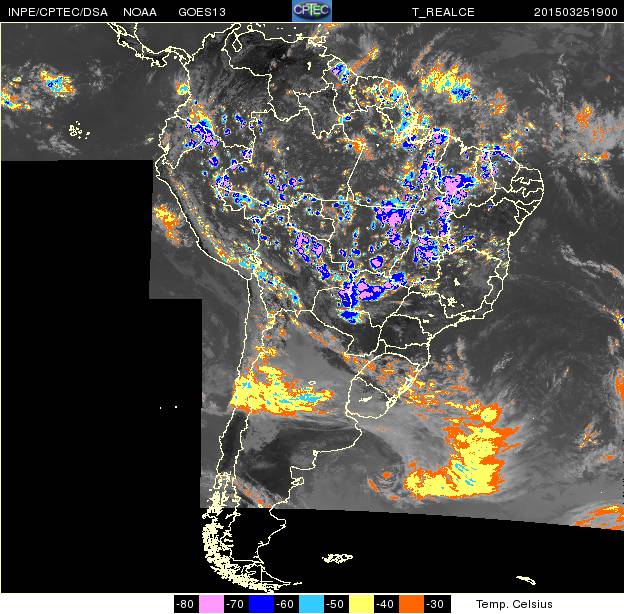Click the pink -80 to -70 legend swatch
Screen dimensions: 624x614
pyautogui.click(x=211, y=604)
